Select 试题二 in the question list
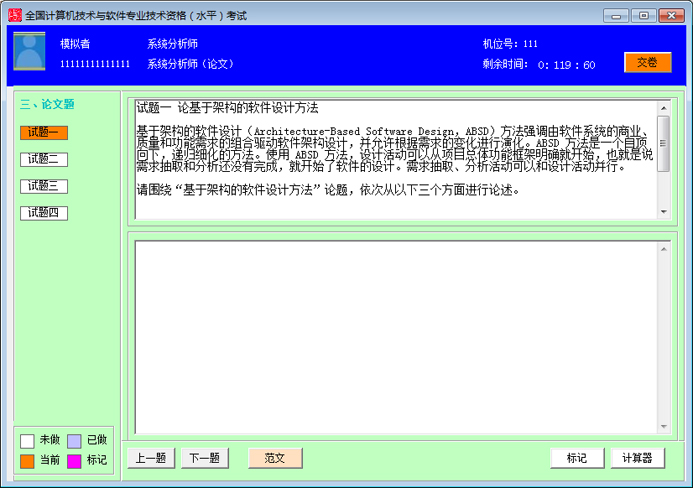 [44, 159]
